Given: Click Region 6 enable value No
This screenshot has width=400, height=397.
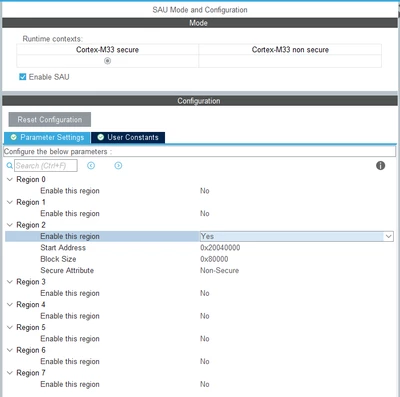Looking at the screenshot, I should coord(205,361).
